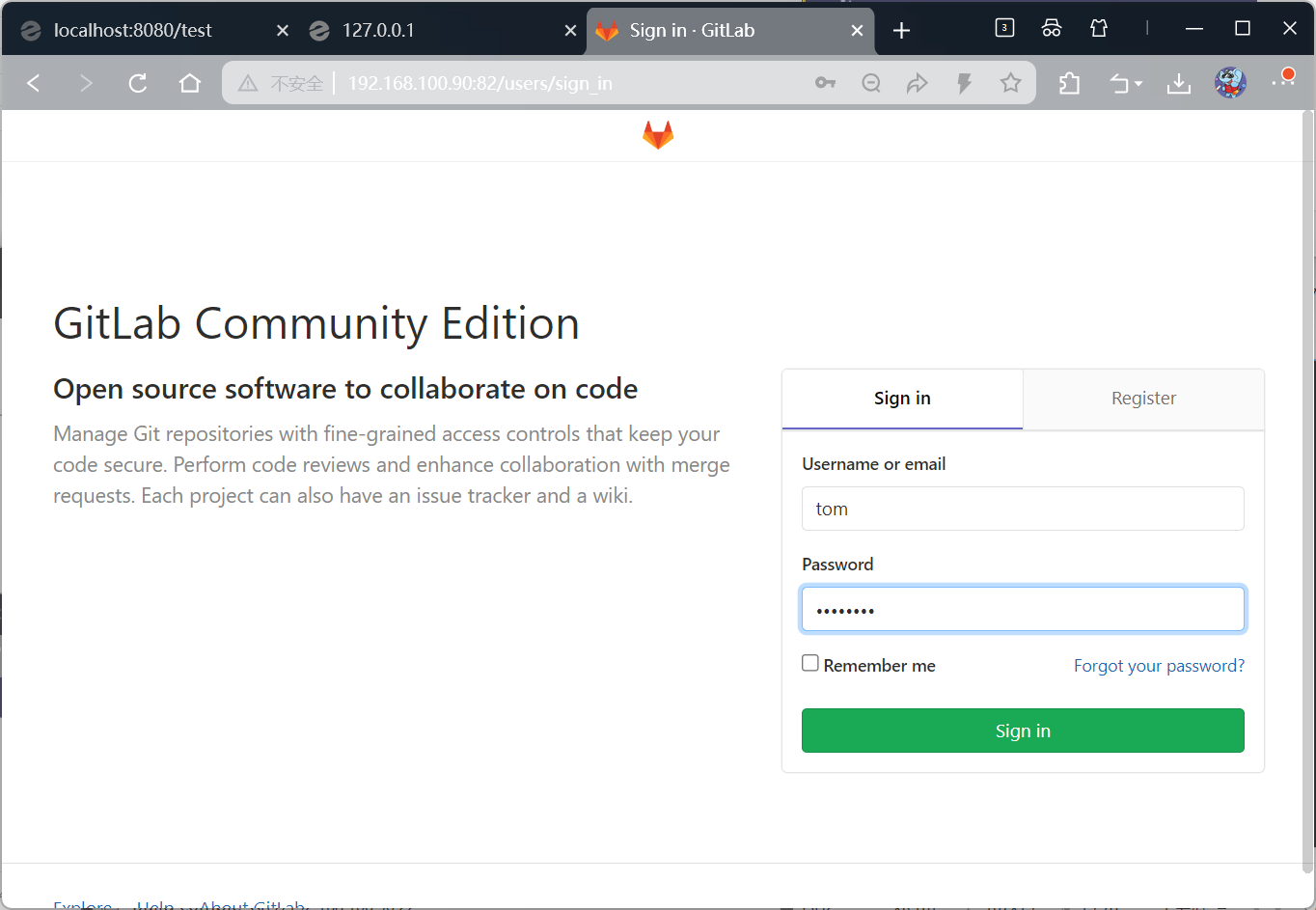Screen dimensions: 1316x910
Task: Open browser home page icon
Action: point(190,83)
